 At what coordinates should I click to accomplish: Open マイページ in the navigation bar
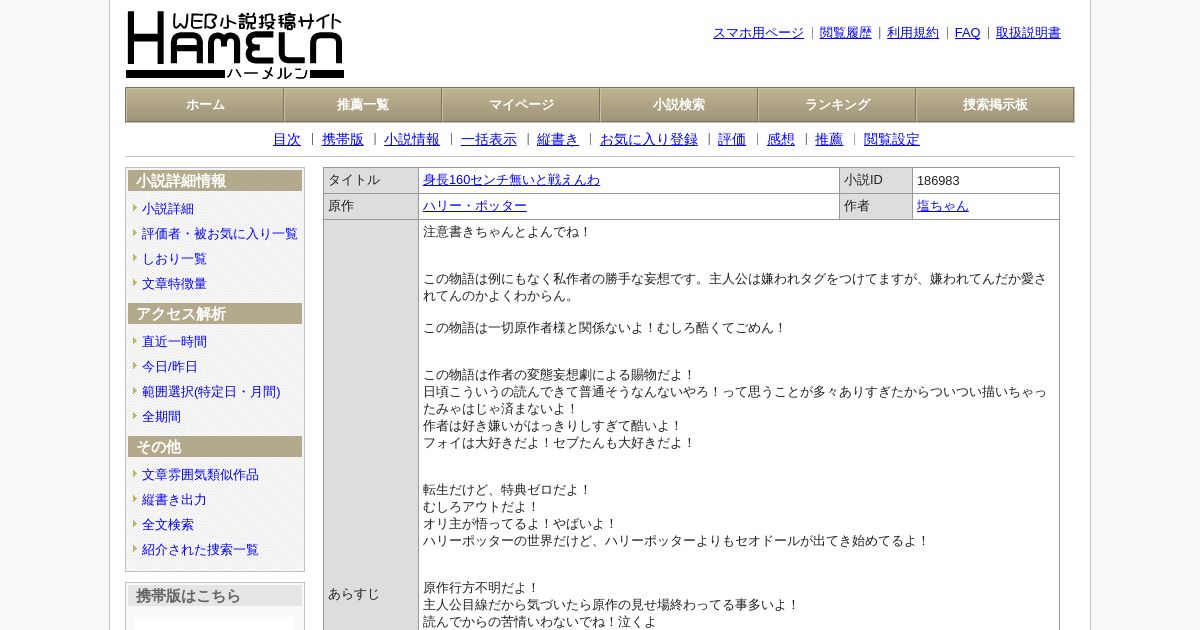click(x=521, y=105)
